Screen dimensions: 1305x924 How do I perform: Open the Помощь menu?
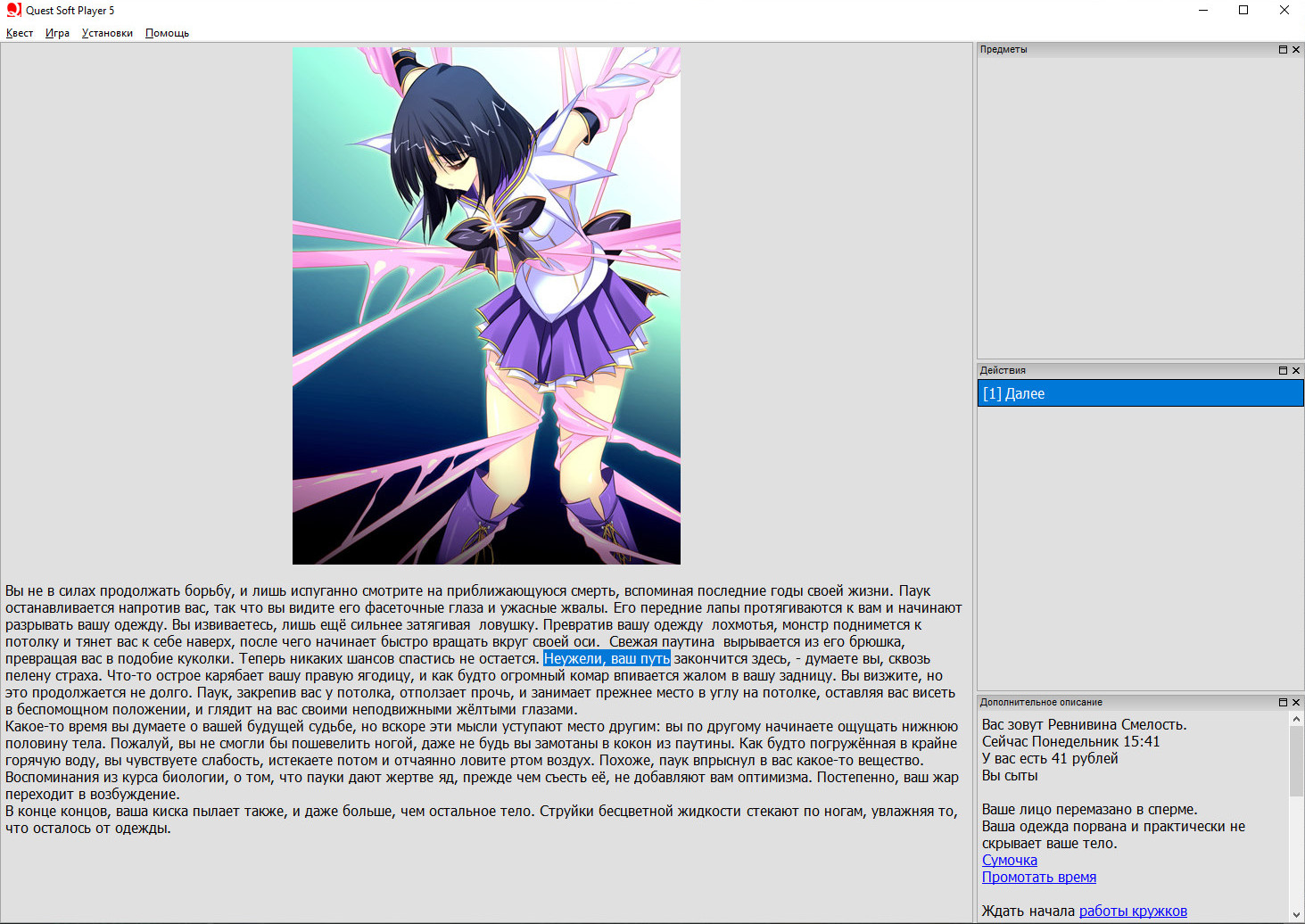tap(167, 33)
